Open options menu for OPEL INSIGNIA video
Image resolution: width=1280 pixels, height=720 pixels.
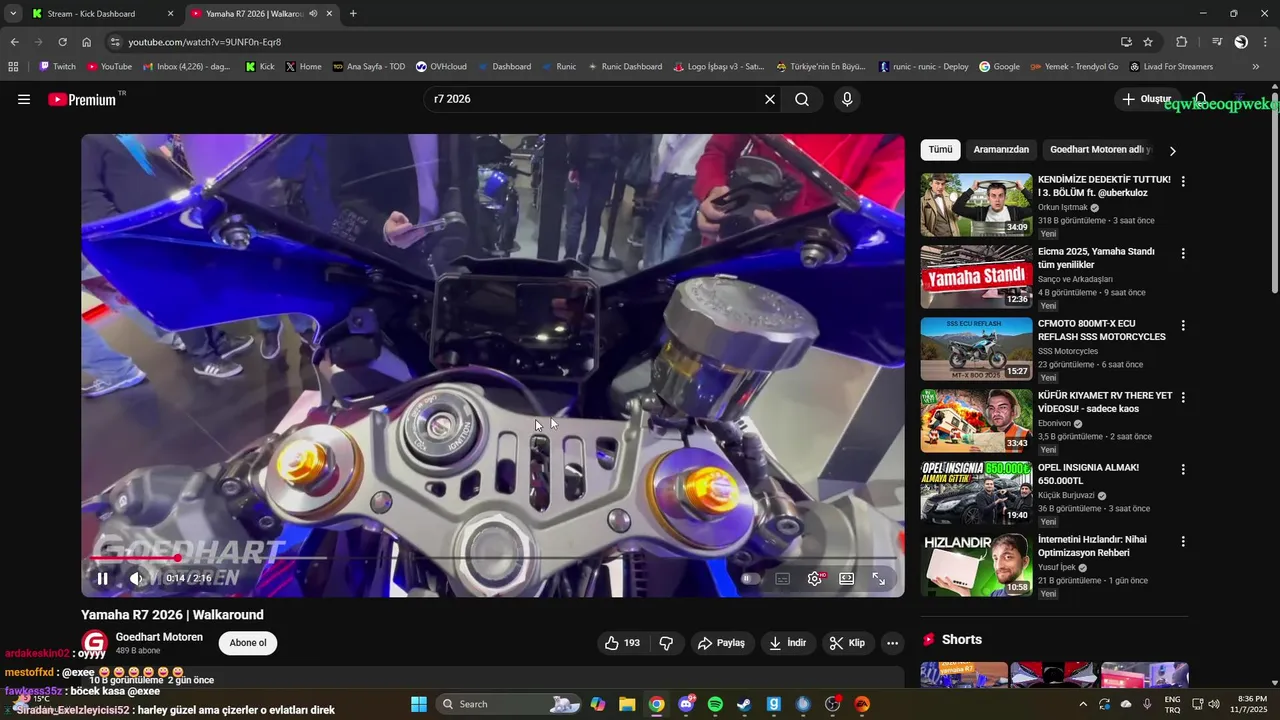click(1183, 469)
